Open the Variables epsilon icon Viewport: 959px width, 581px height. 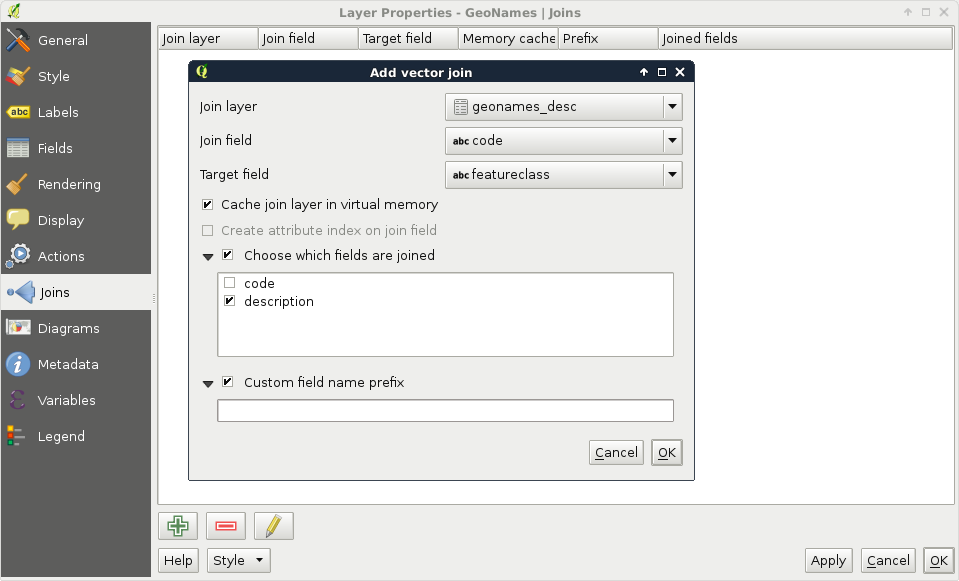[x=18, y=400]
